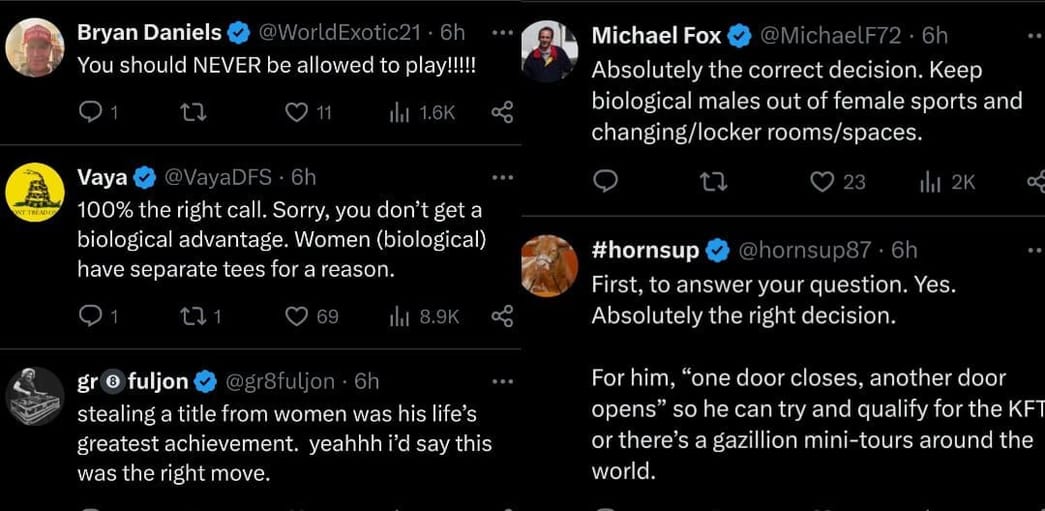
Task: Open gr8fuljon's profile picture
Action: (35, 396)
